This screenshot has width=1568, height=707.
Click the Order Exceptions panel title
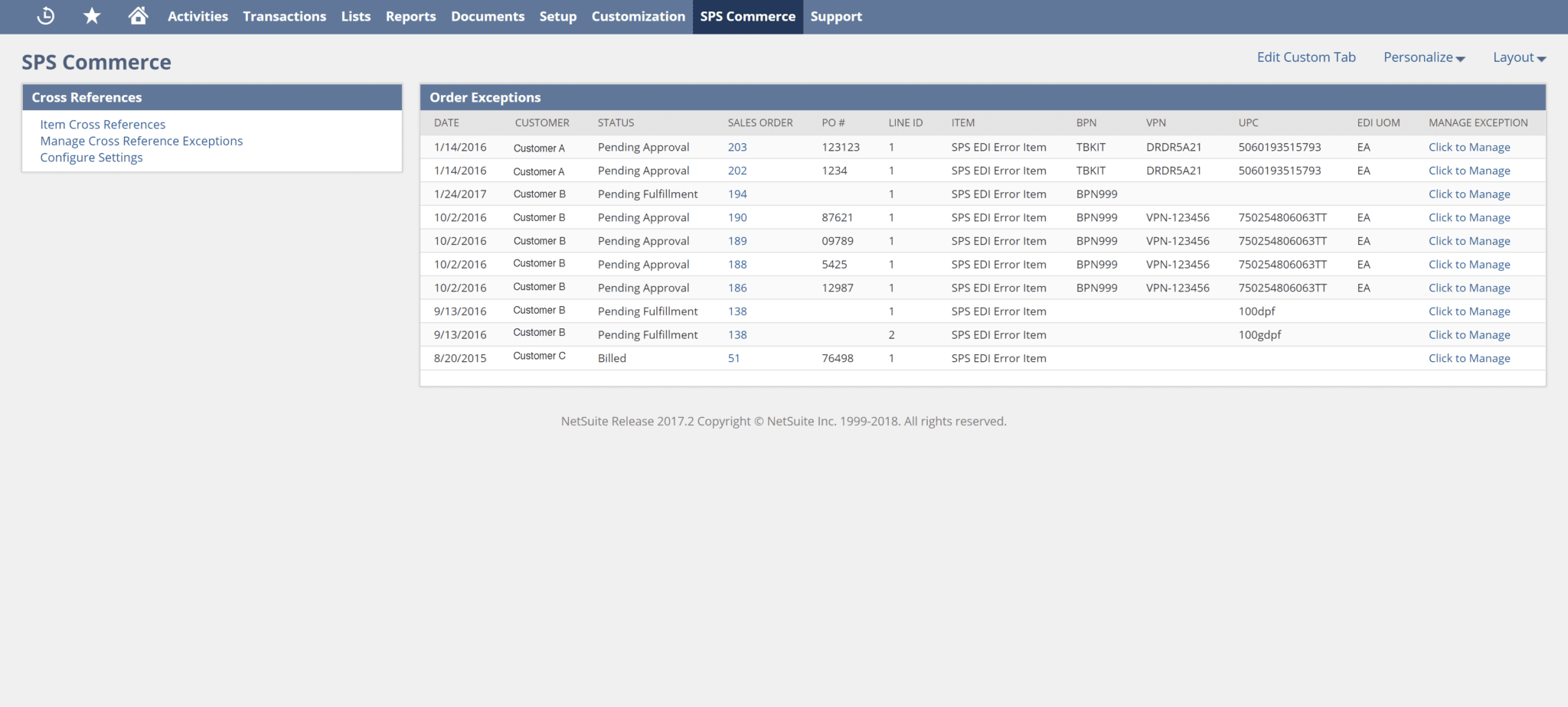485,97
